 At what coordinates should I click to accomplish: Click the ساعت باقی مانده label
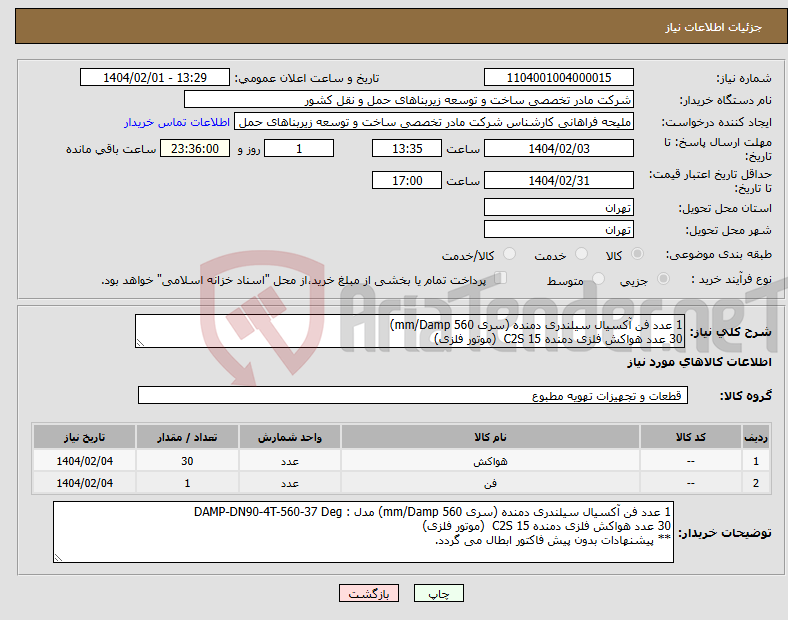pyautogui.click(x=111, y=149)
